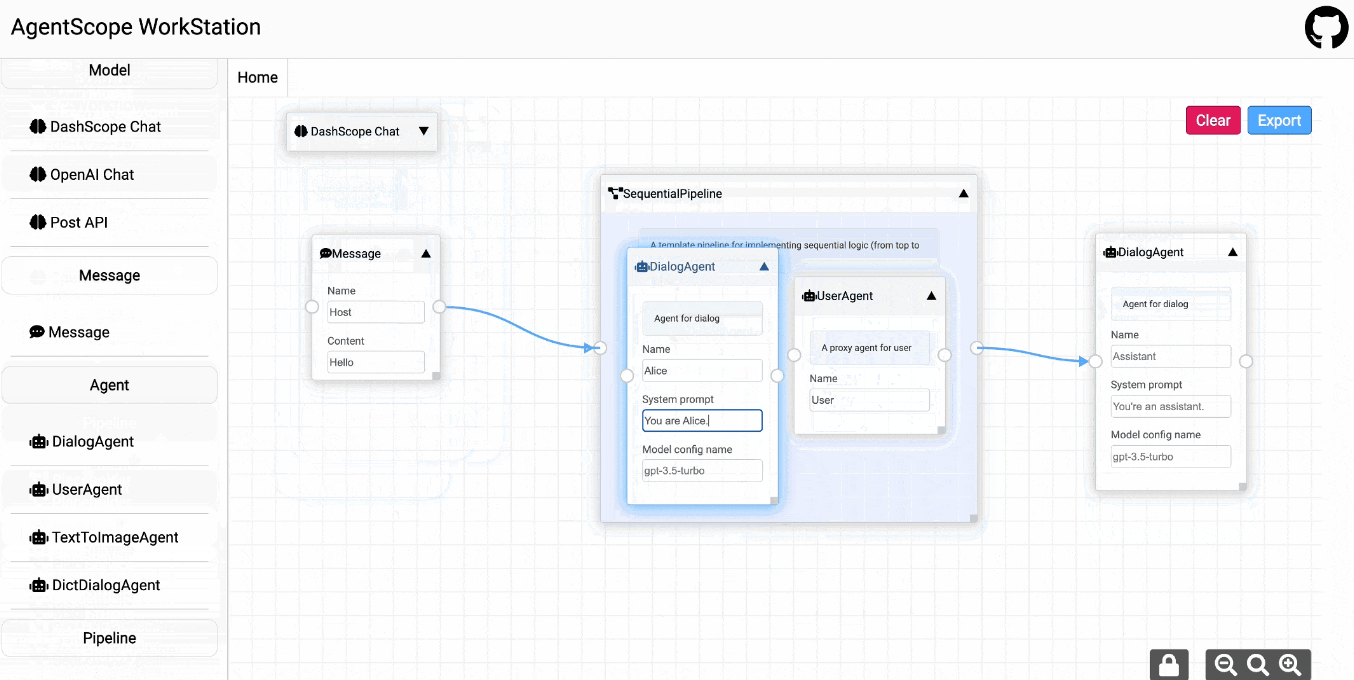Zoom in on the canvas
1354x680 pixels.
(1290, 665)
